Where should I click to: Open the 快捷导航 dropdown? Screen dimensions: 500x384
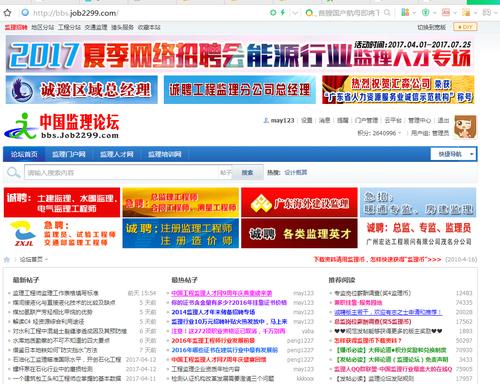(x=453, y=154)
